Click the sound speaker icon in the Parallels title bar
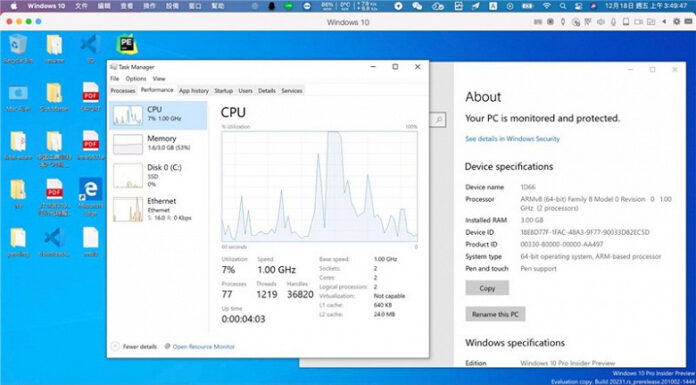This screenshot has height=385, width=696. point(601,21)
